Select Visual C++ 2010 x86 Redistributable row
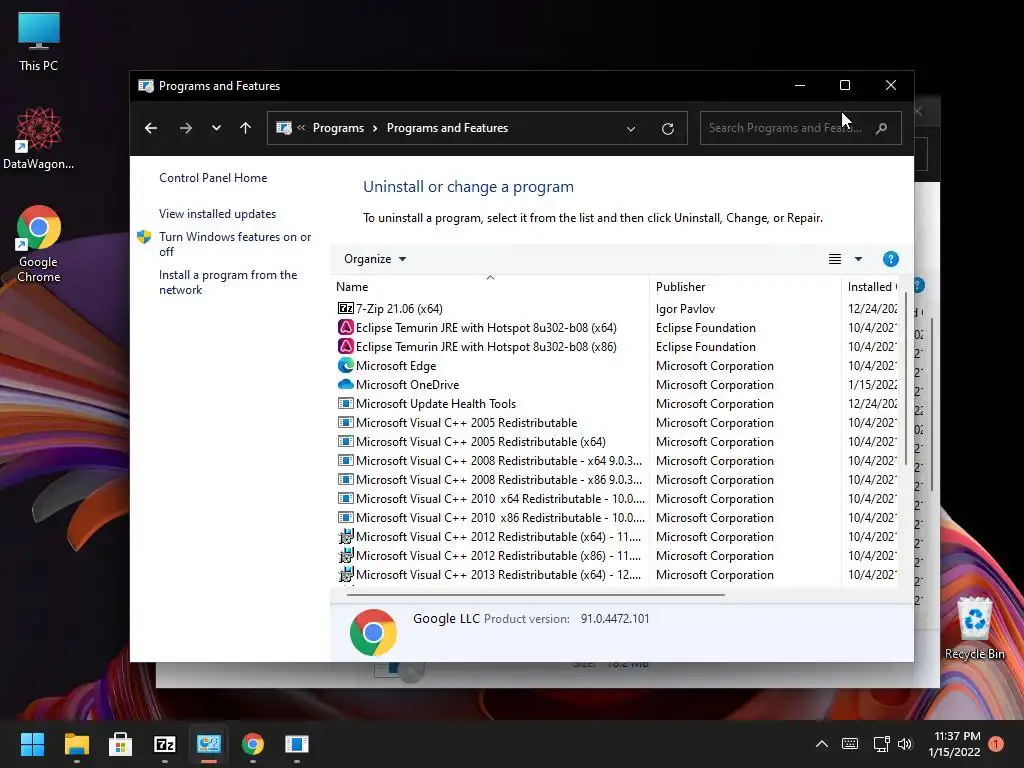The height and width of the screenshot is (768, 1024). click(x=616, y=517)
